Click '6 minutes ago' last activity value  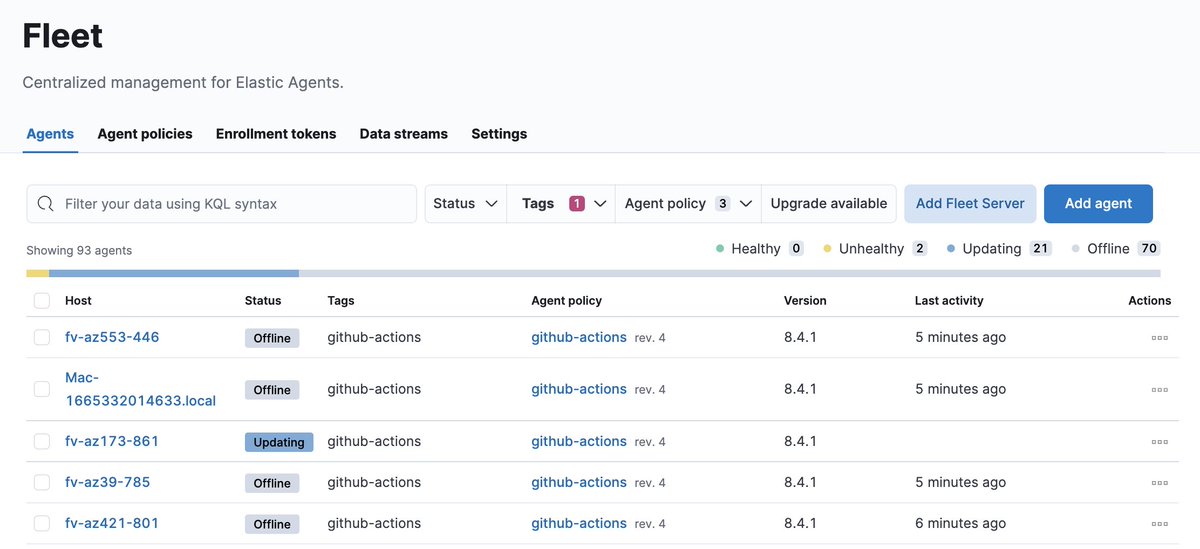point(960,523)
